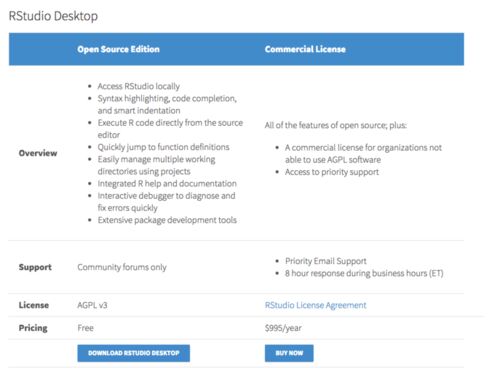Click the AGPL v3 license text
The width and height of the screenshot is (500, 374).
click(x=92, y=305)
